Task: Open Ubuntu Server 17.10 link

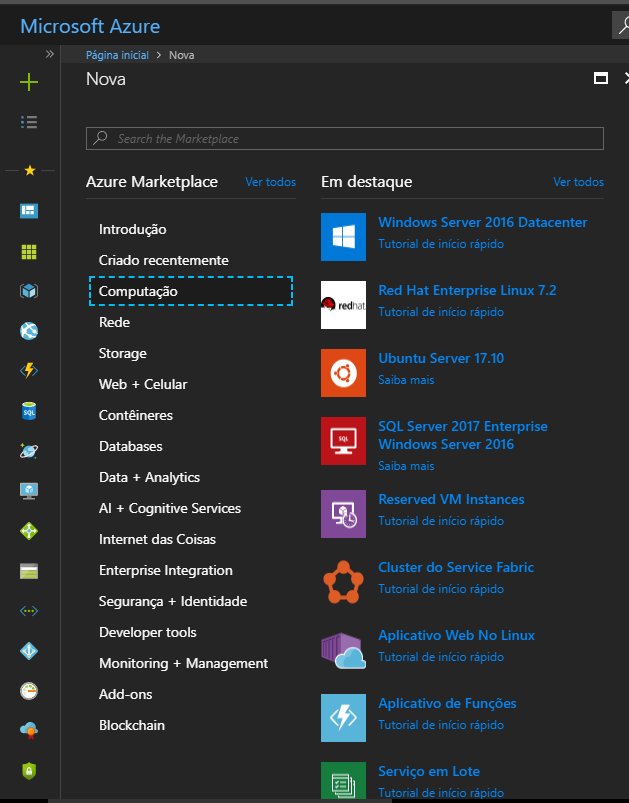Action: 441,358
